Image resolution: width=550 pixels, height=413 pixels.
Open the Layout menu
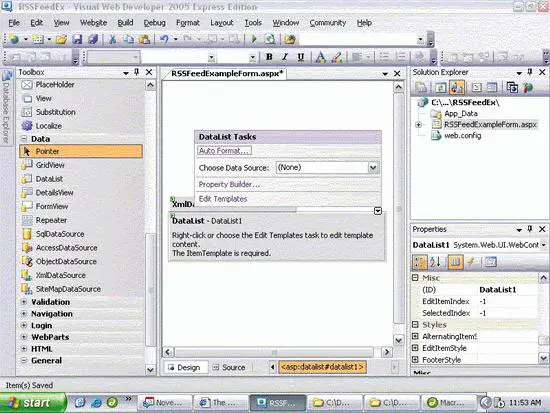tap(222, 23)
